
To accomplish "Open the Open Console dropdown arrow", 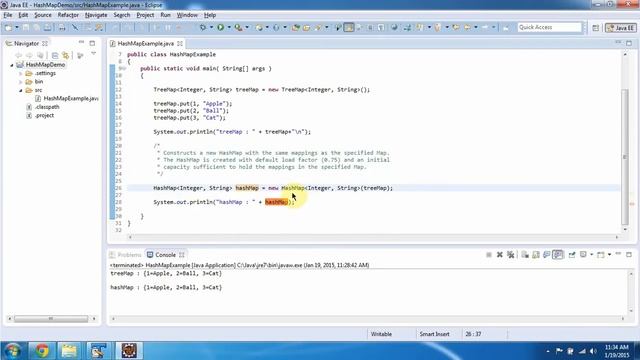I will 609,255.
